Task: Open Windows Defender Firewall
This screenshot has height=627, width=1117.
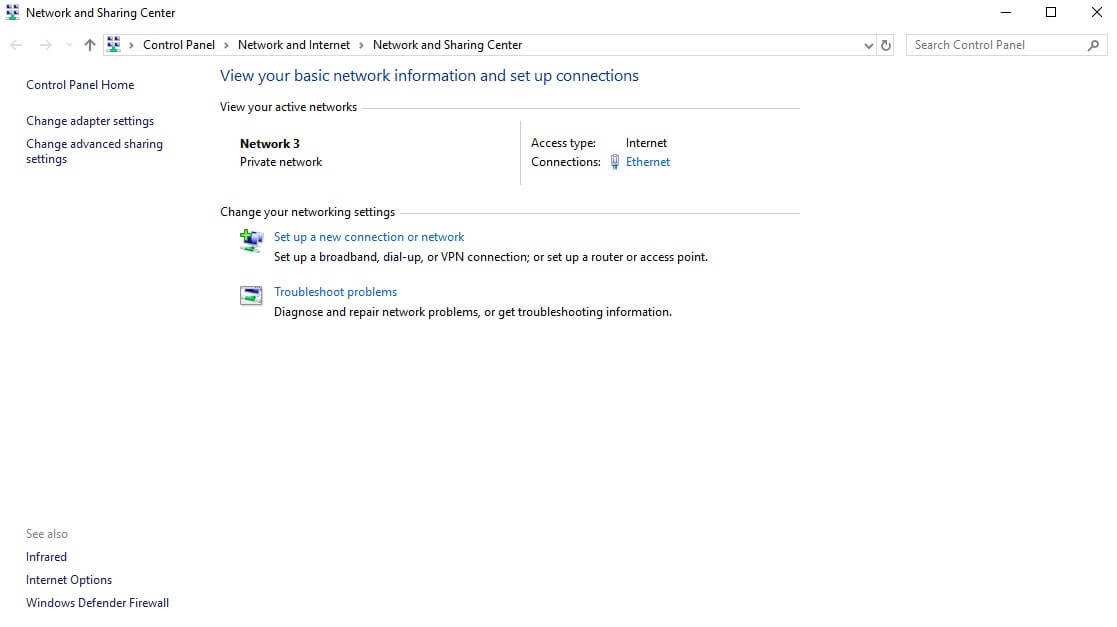Action: (x=97, y=602)
